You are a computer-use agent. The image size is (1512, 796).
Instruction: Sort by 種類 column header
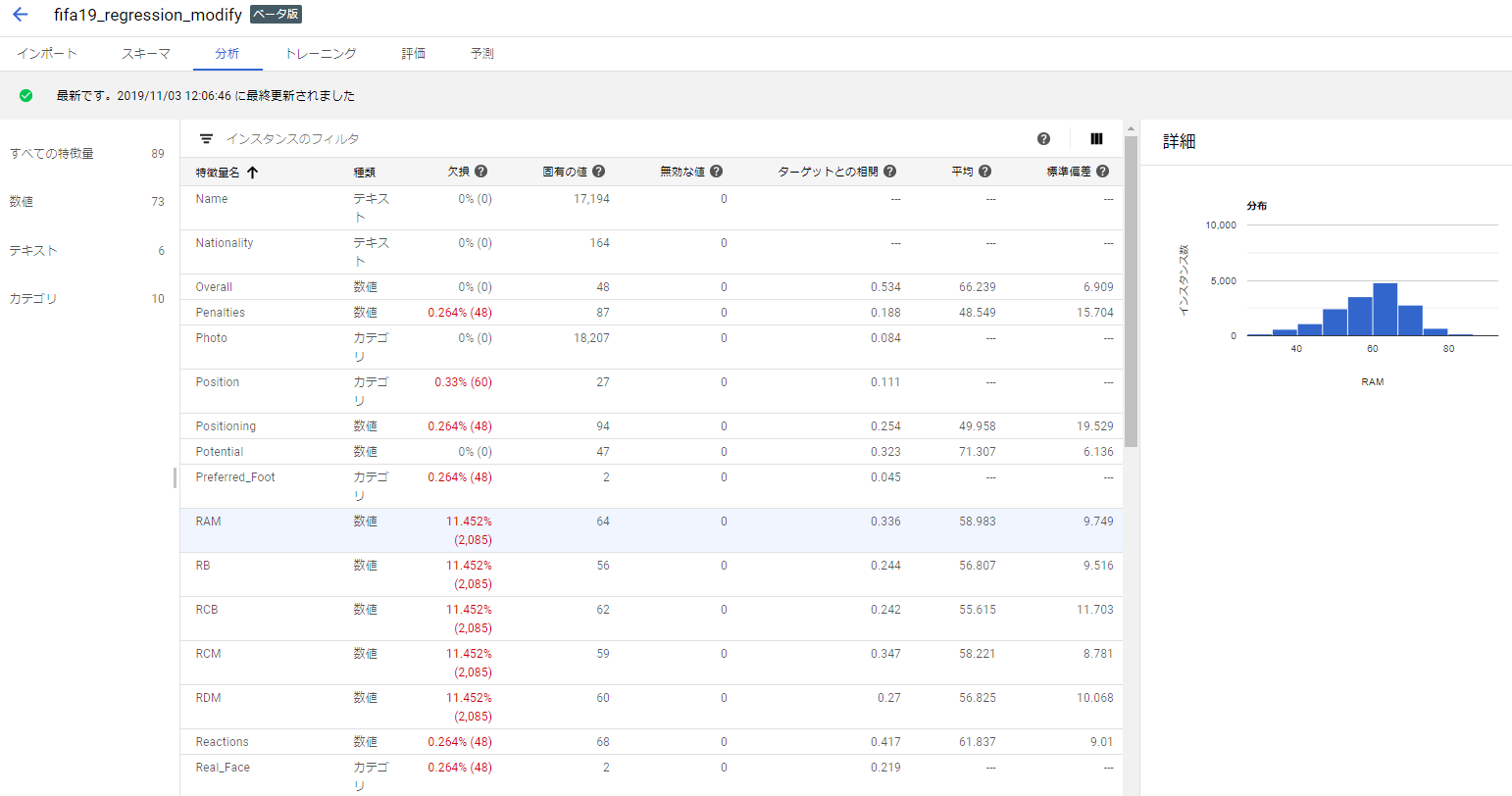click(x=365, y=172)
